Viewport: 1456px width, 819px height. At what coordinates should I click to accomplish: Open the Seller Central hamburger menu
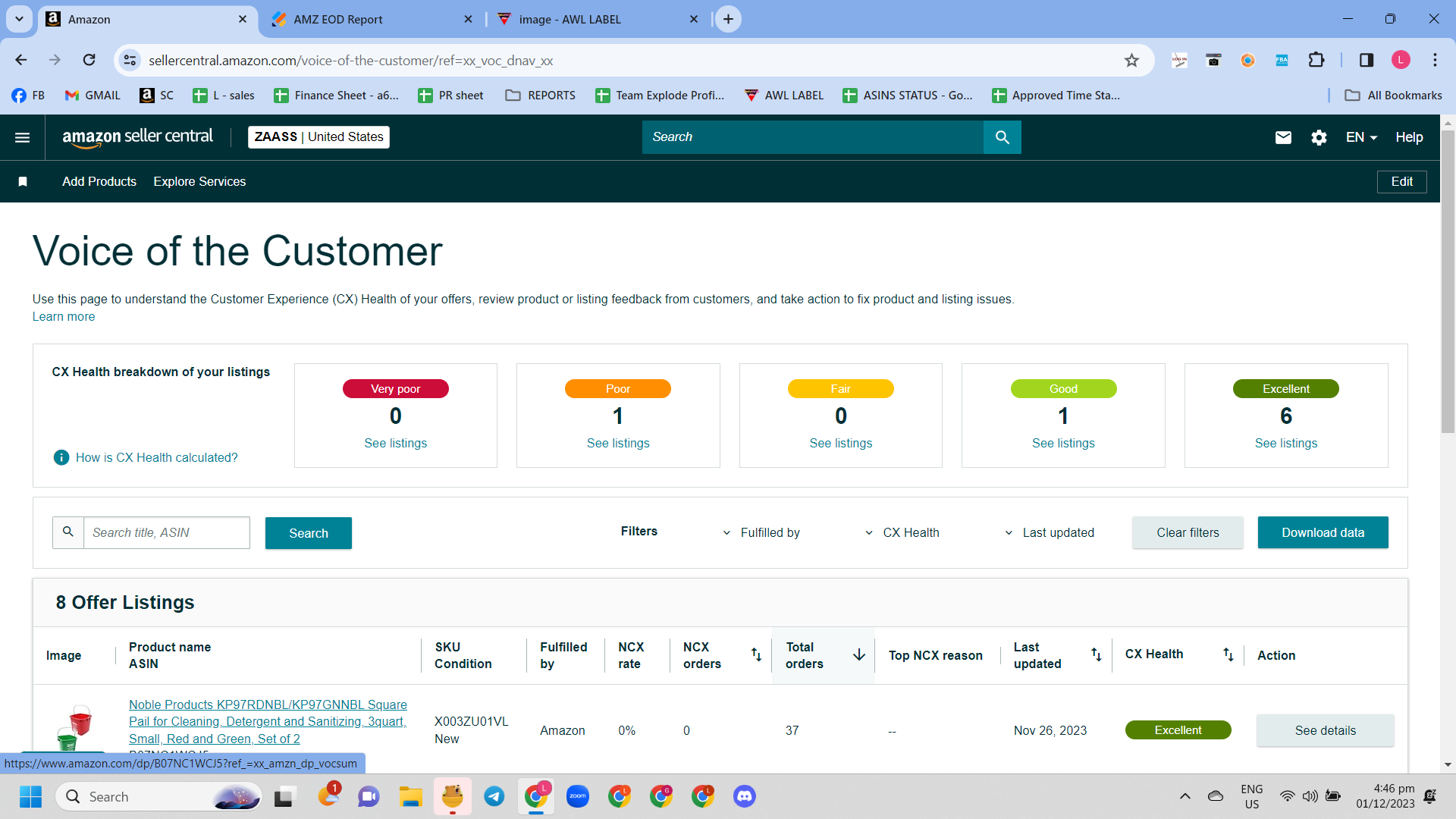tap(23, 137)
